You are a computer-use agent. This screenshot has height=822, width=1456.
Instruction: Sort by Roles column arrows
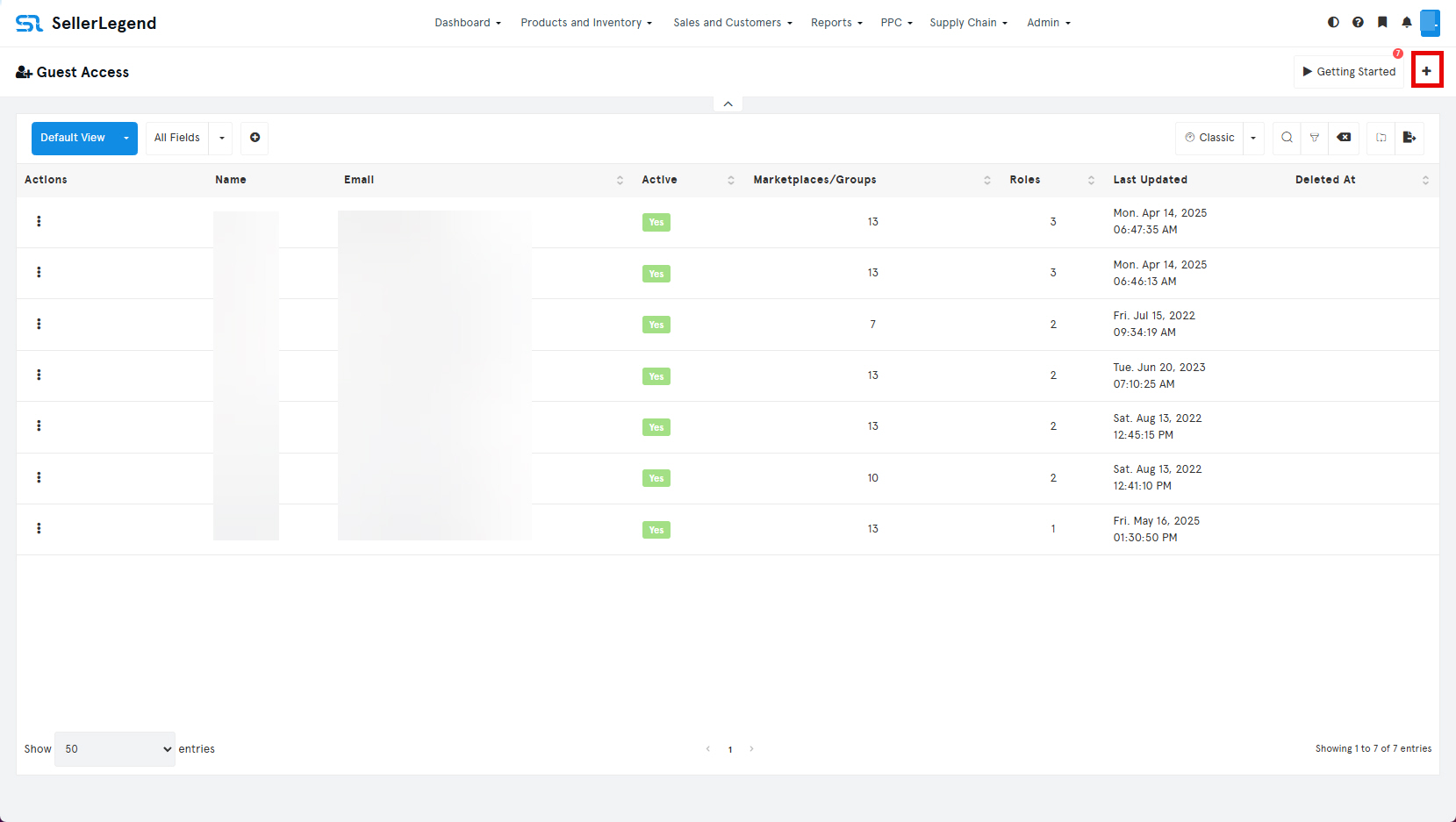(1091, 180)
